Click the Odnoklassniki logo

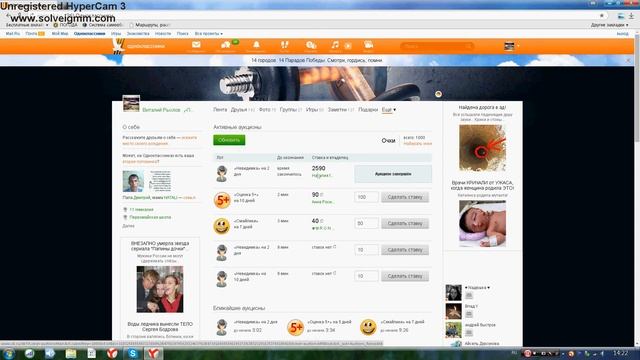[139, 46]
